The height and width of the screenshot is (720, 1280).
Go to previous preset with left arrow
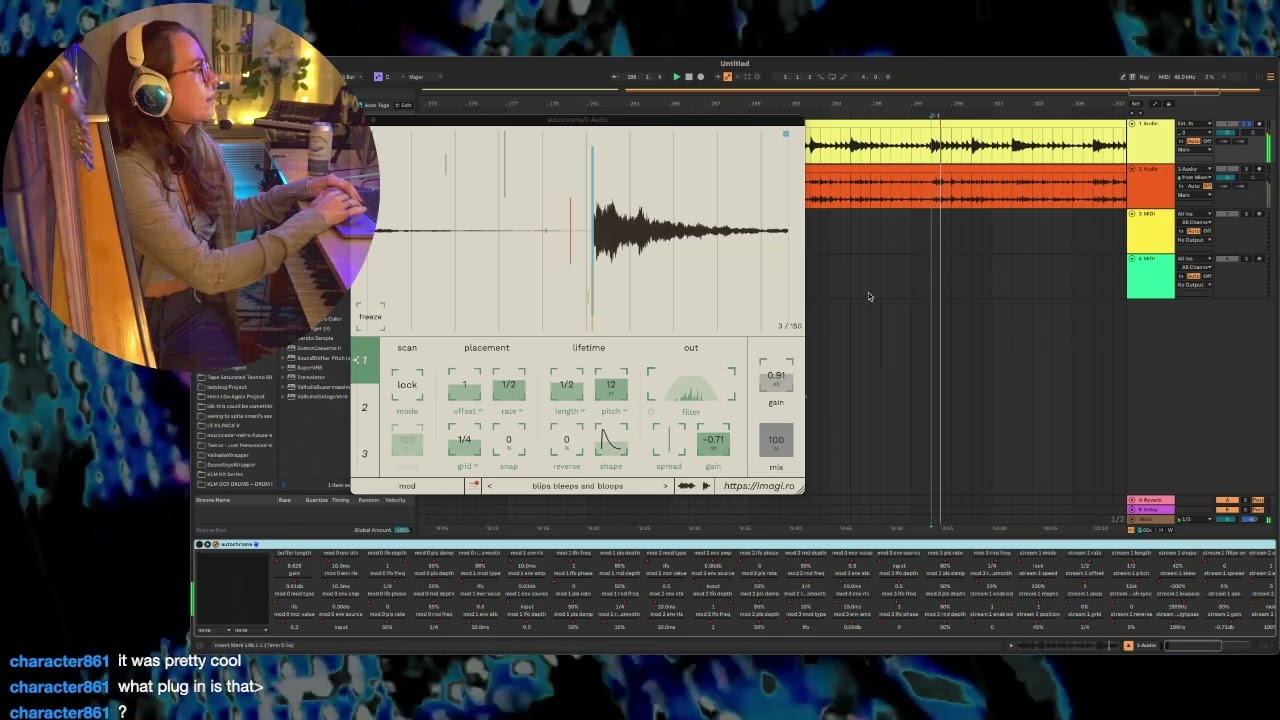(489, 486)
